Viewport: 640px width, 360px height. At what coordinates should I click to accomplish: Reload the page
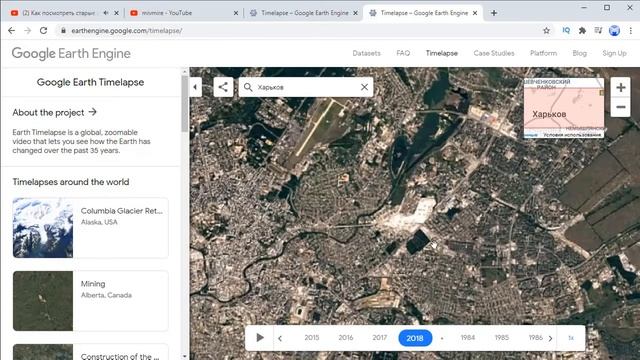pos(43,31)
